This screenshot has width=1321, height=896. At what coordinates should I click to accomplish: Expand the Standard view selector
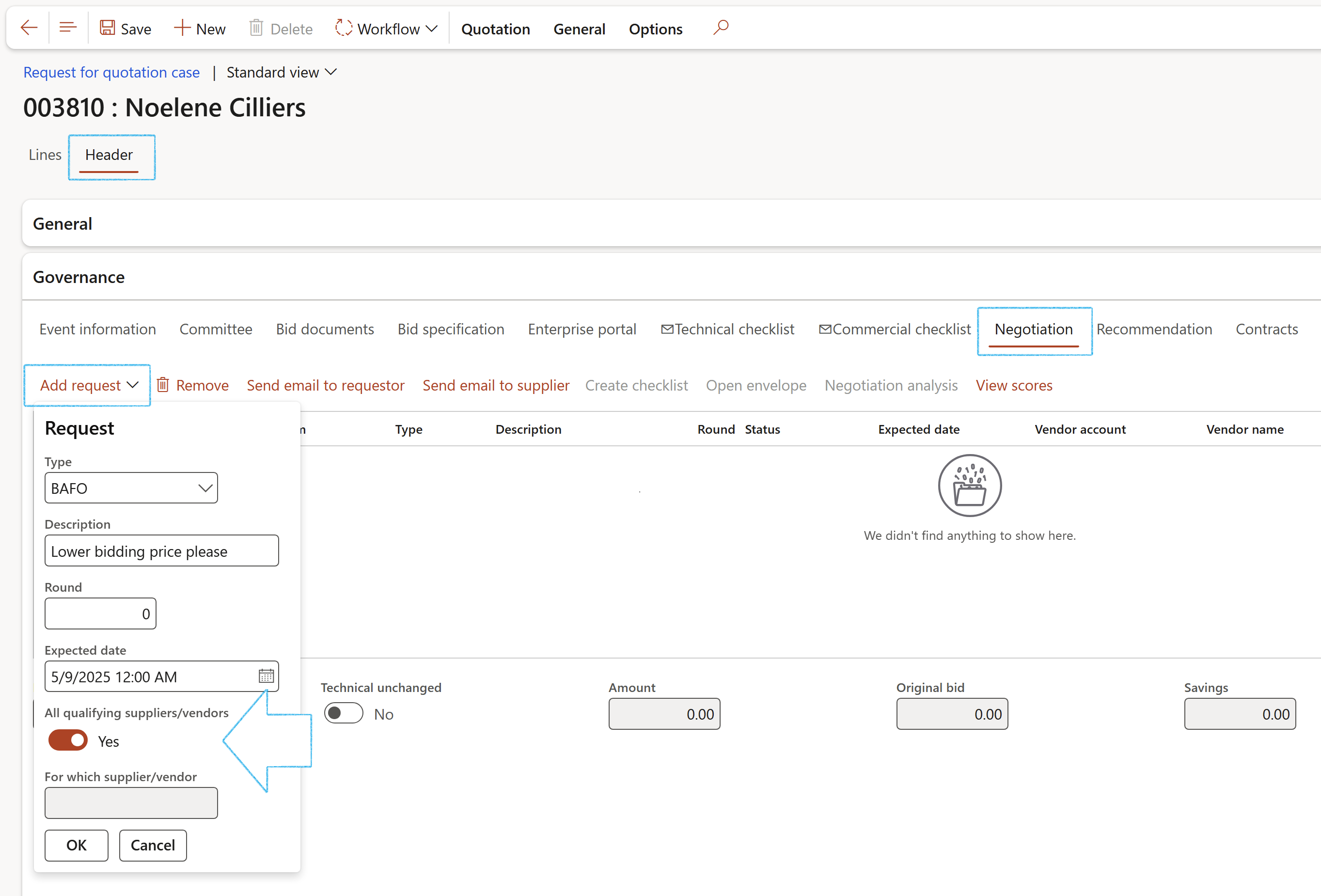282,72
